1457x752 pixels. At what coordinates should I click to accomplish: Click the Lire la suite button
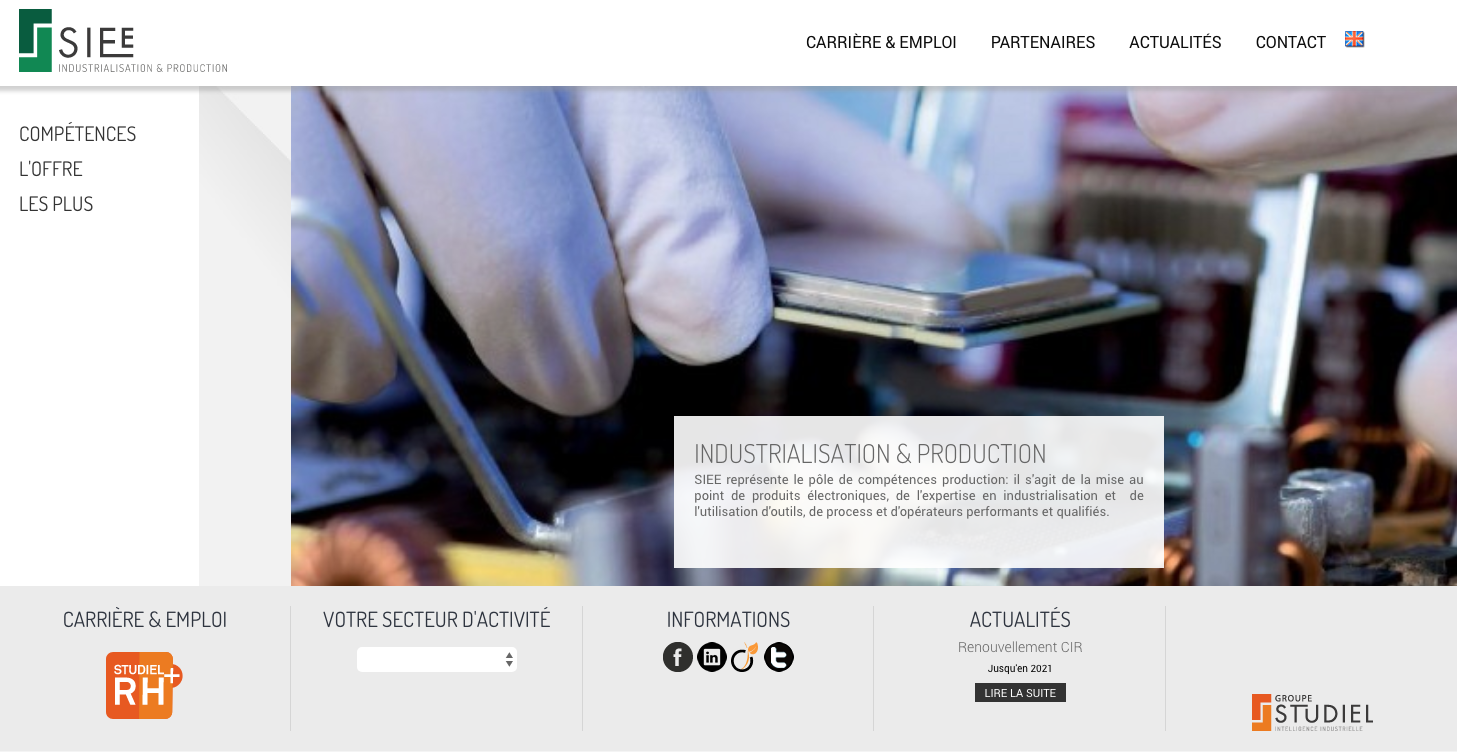click(x=1020, y=693)
